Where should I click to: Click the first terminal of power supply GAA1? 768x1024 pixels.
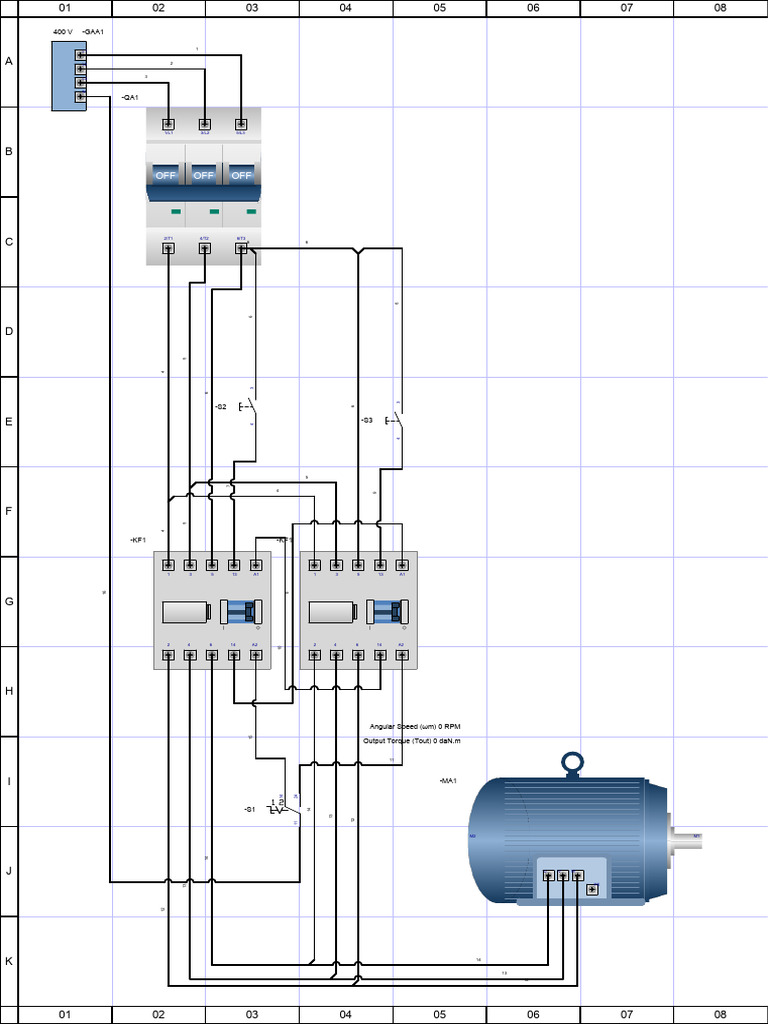80,56
